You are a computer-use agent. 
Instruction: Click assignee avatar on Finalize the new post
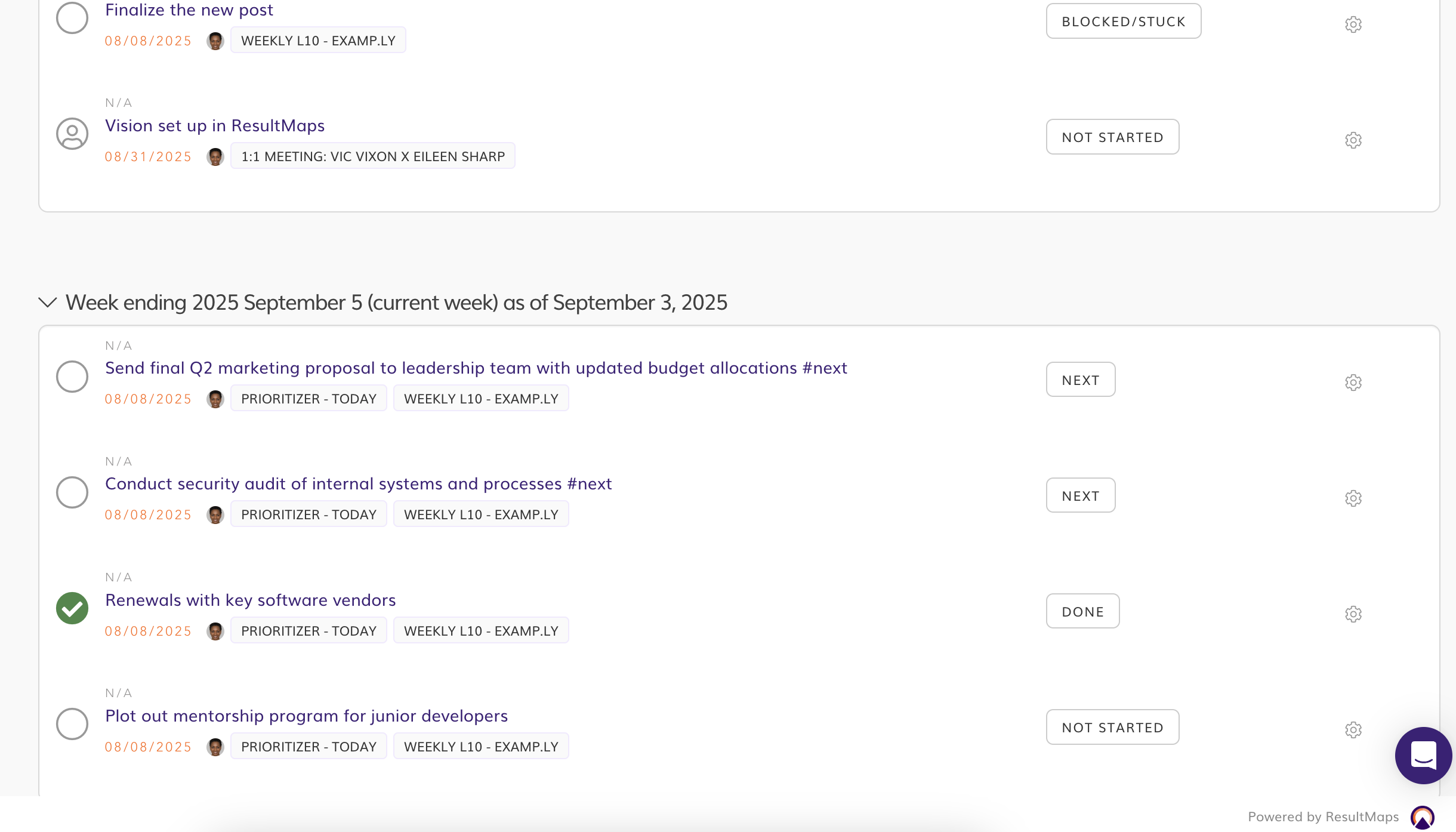pyautogui.click(x=215, y=41)
